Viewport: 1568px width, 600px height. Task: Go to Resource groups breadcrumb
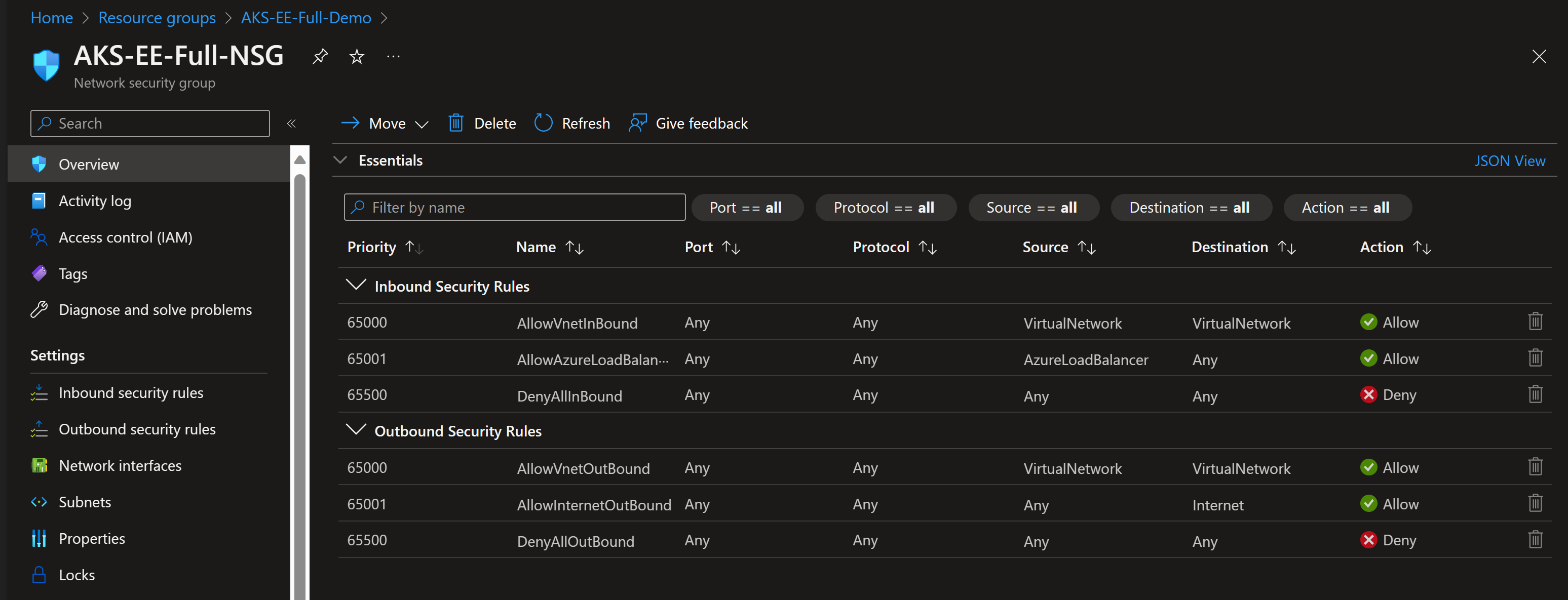[x=157, y=18]
